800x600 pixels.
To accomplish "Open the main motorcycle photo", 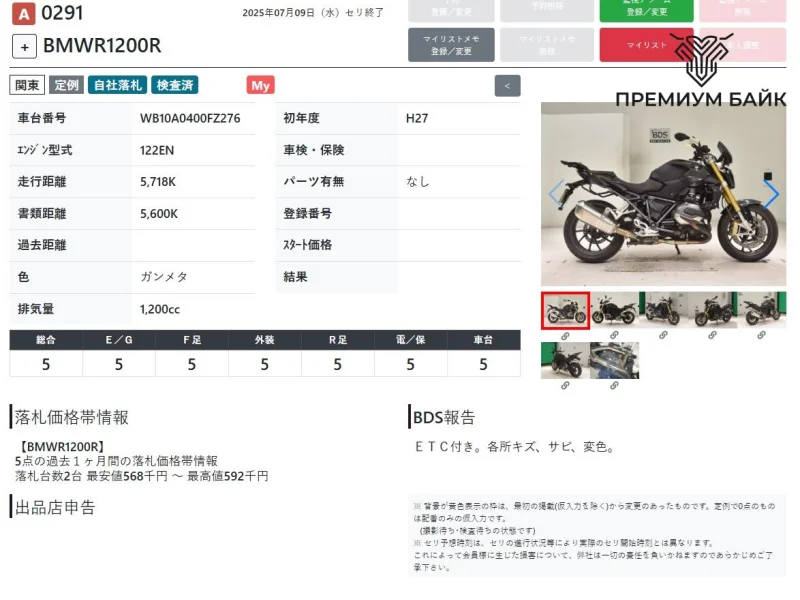I will click(663, 194).
